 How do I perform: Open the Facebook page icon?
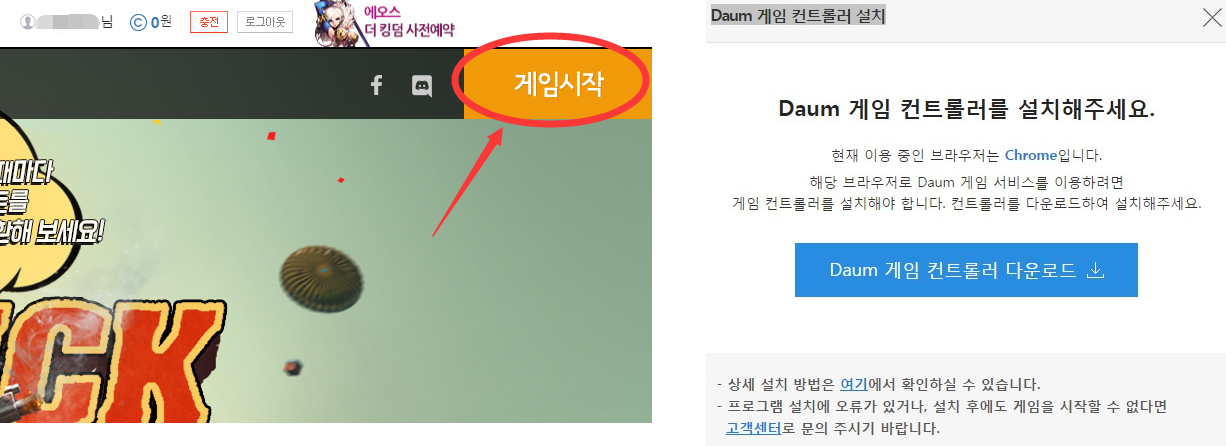pyautogui.click(x=376, y=86)
